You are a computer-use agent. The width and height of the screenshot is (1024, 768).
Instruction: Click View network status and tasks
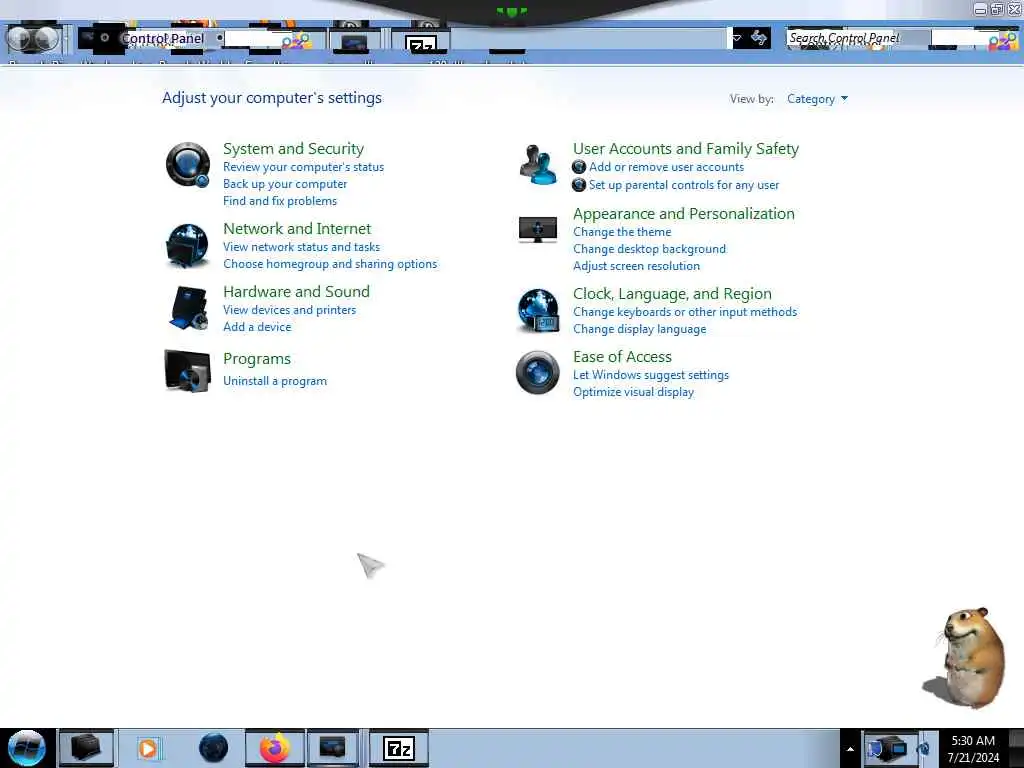(x=301, y=247)
